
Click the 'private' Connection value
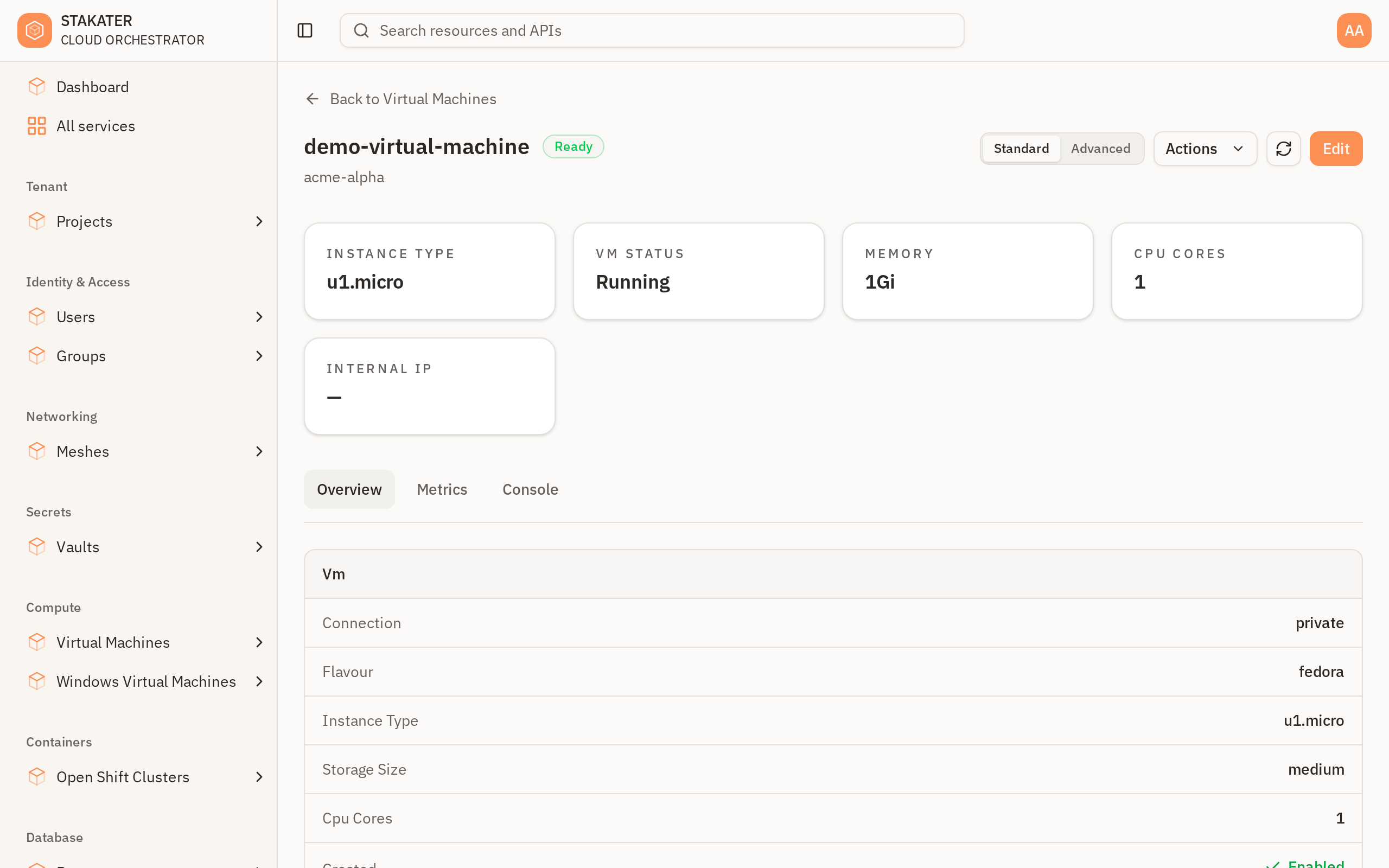[1320, 623]
